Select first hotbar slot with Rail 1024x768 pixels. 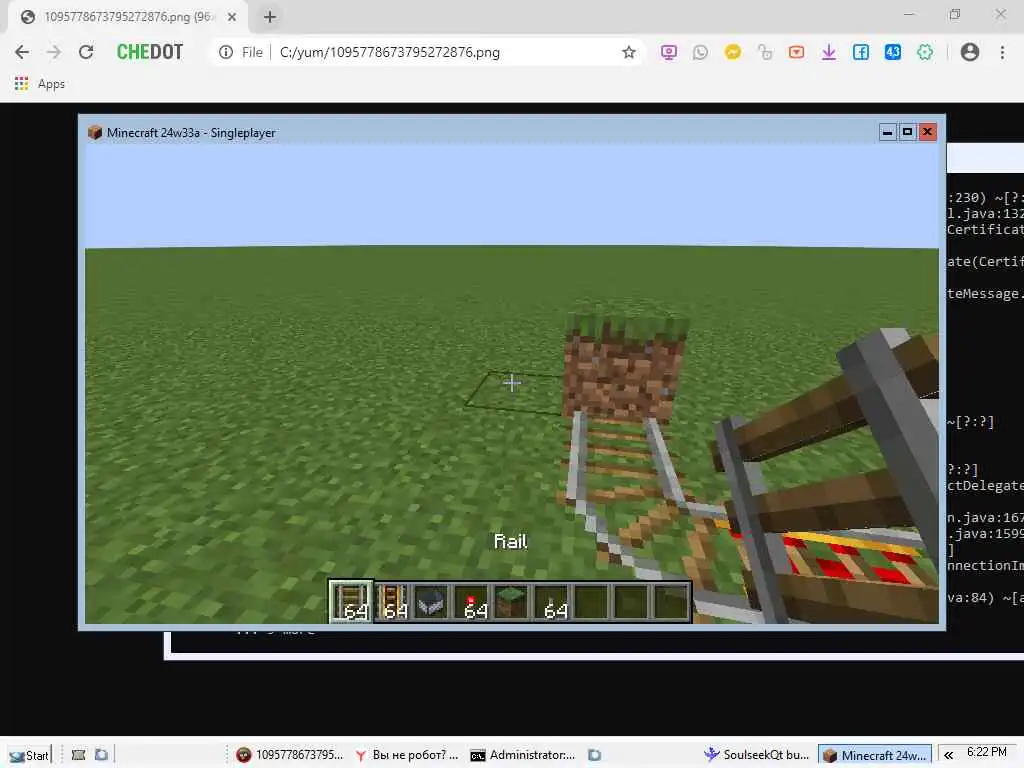[x=351, y=601]
